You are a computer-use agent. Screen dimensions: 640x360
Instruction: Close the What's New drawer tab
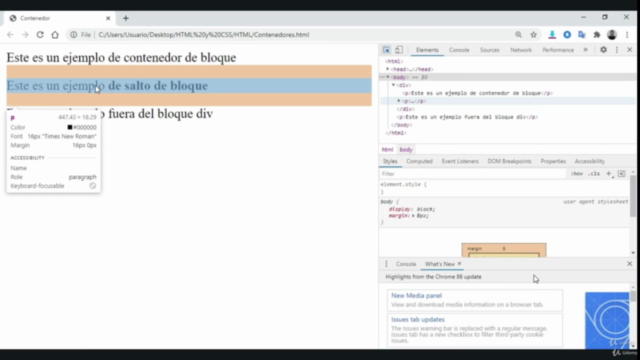459,264
